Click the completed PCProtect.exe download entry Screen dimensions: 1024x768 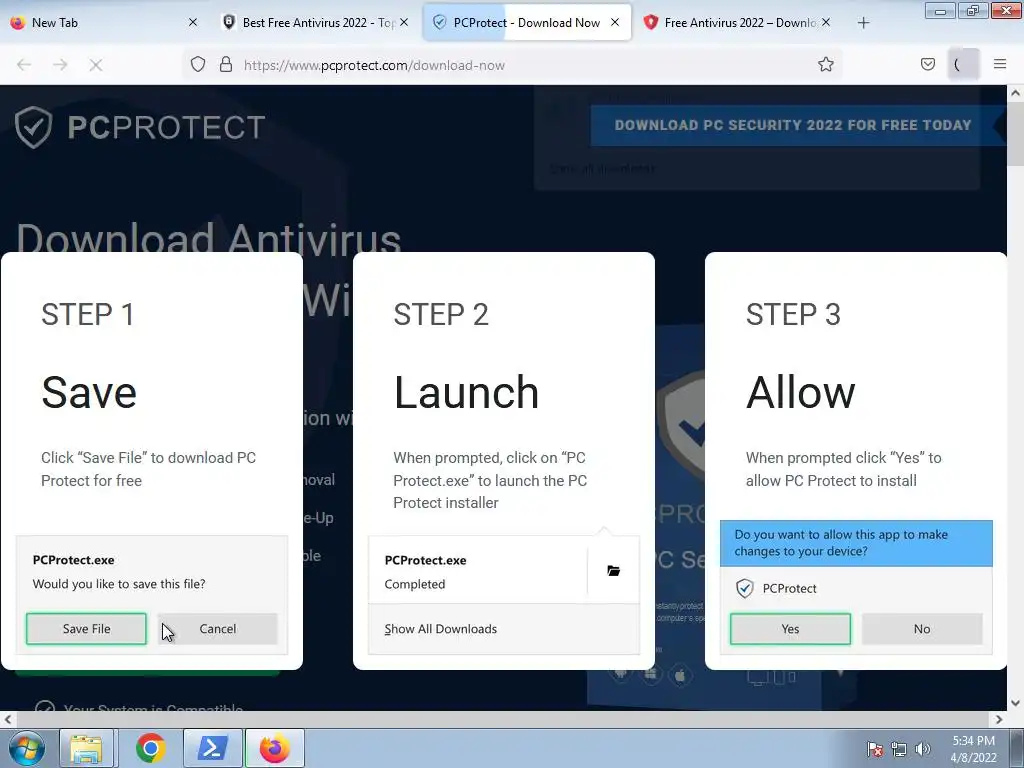point(479,571)
